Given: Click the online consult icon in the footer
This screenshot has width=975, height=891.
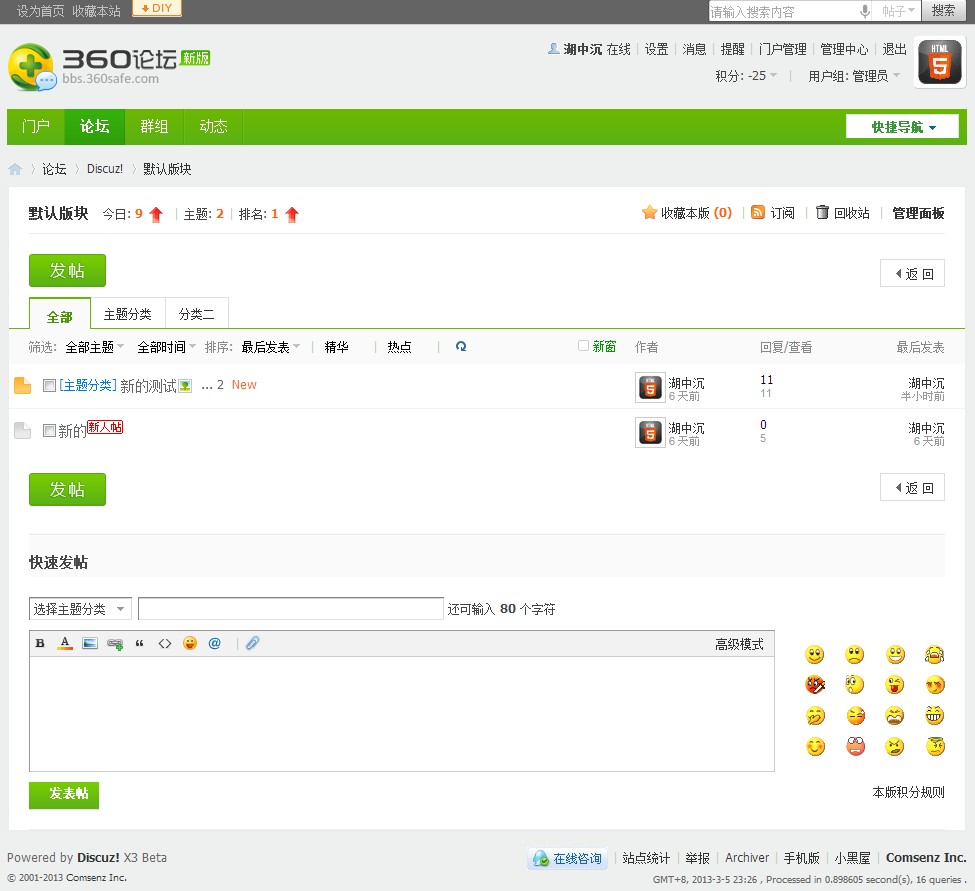Looking at the screenshot, I should click(x=540, y=859).
